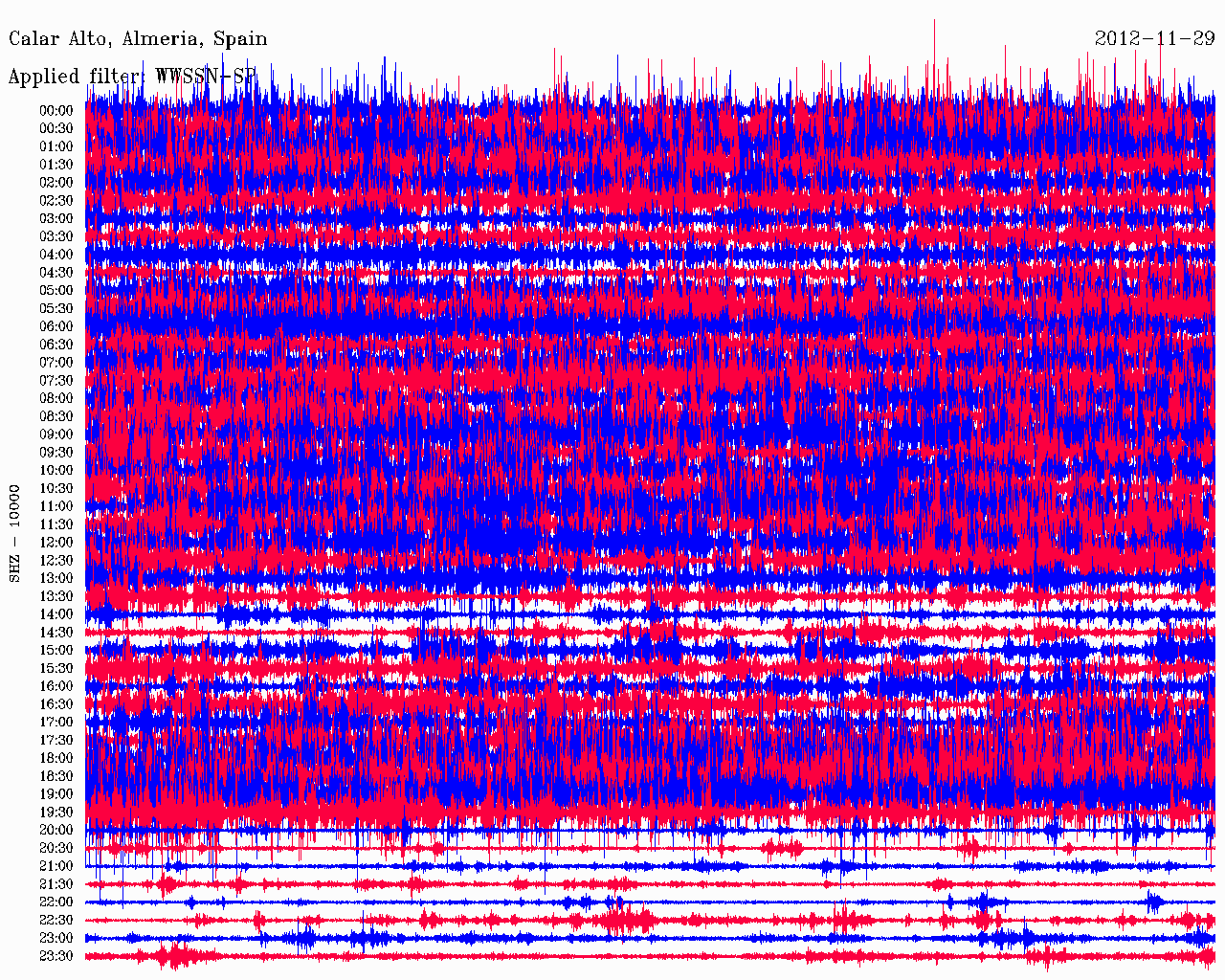The width and height of the screenshot is (1225, 980).
Task: Click the station title 'Calar Alto, Almeria, Spain'
Action: click(138, 39)
